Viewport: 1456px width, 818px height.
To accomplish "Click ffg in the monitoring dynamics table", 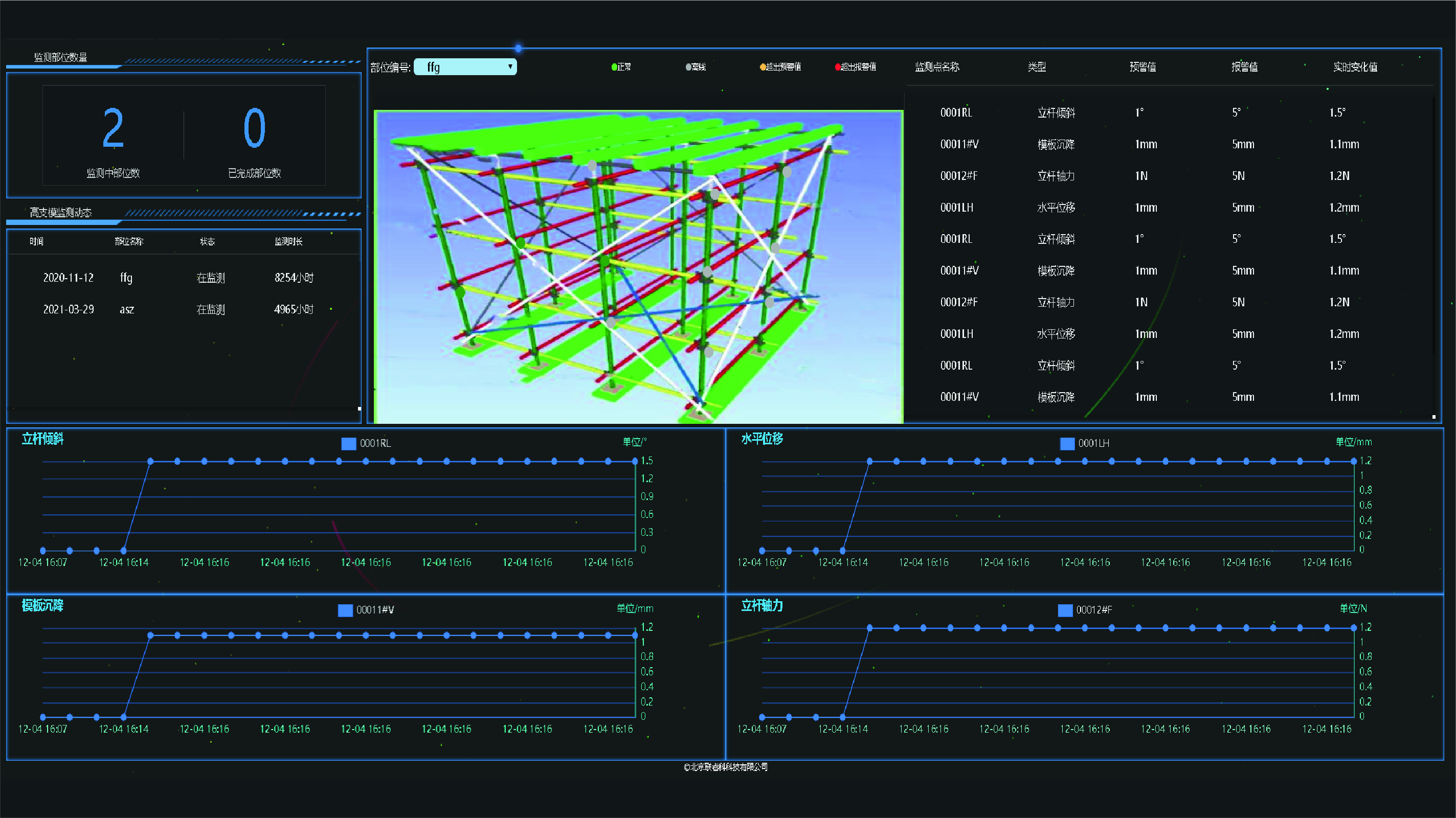I will 126,278.
